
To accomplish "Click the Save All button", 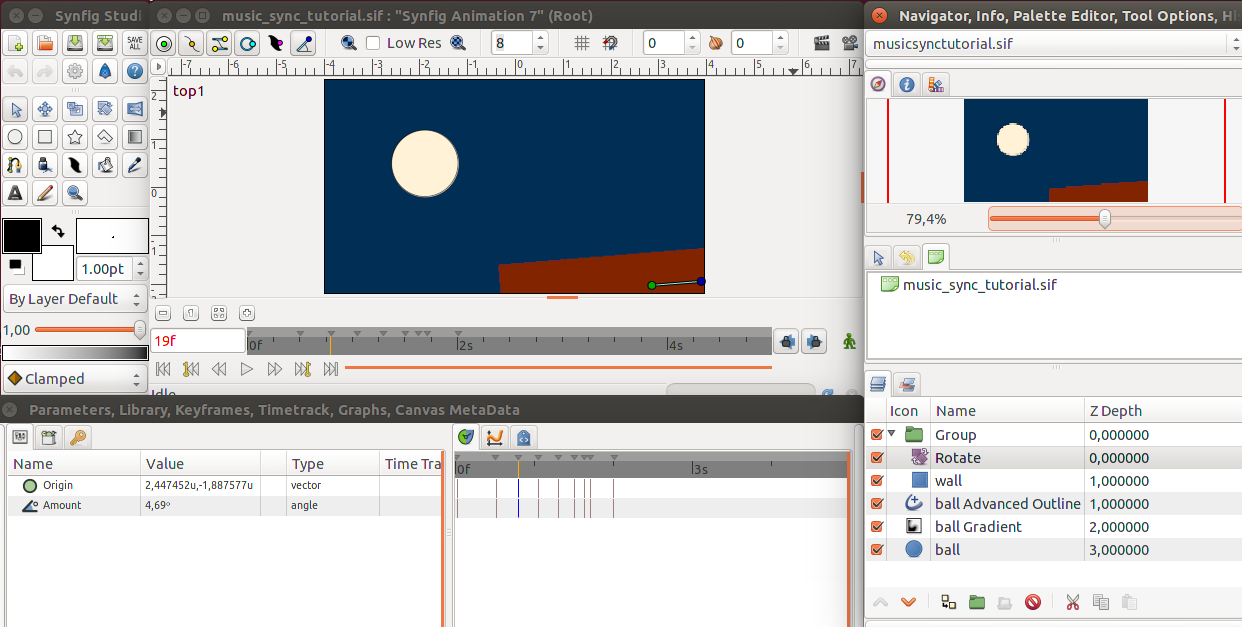I will tap(134, 43).
